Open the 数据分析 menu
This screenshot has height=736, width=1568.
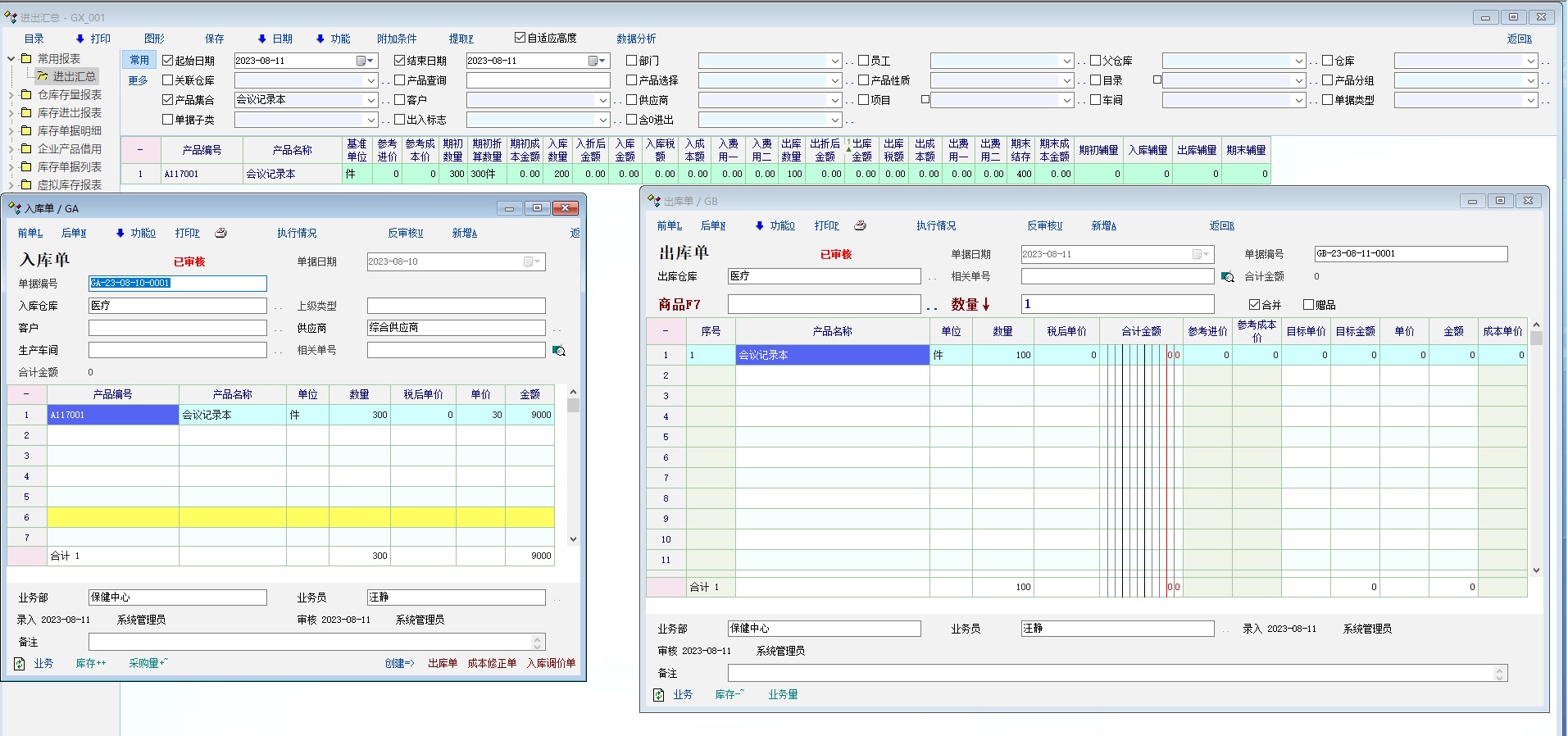[x=636, y=39]
